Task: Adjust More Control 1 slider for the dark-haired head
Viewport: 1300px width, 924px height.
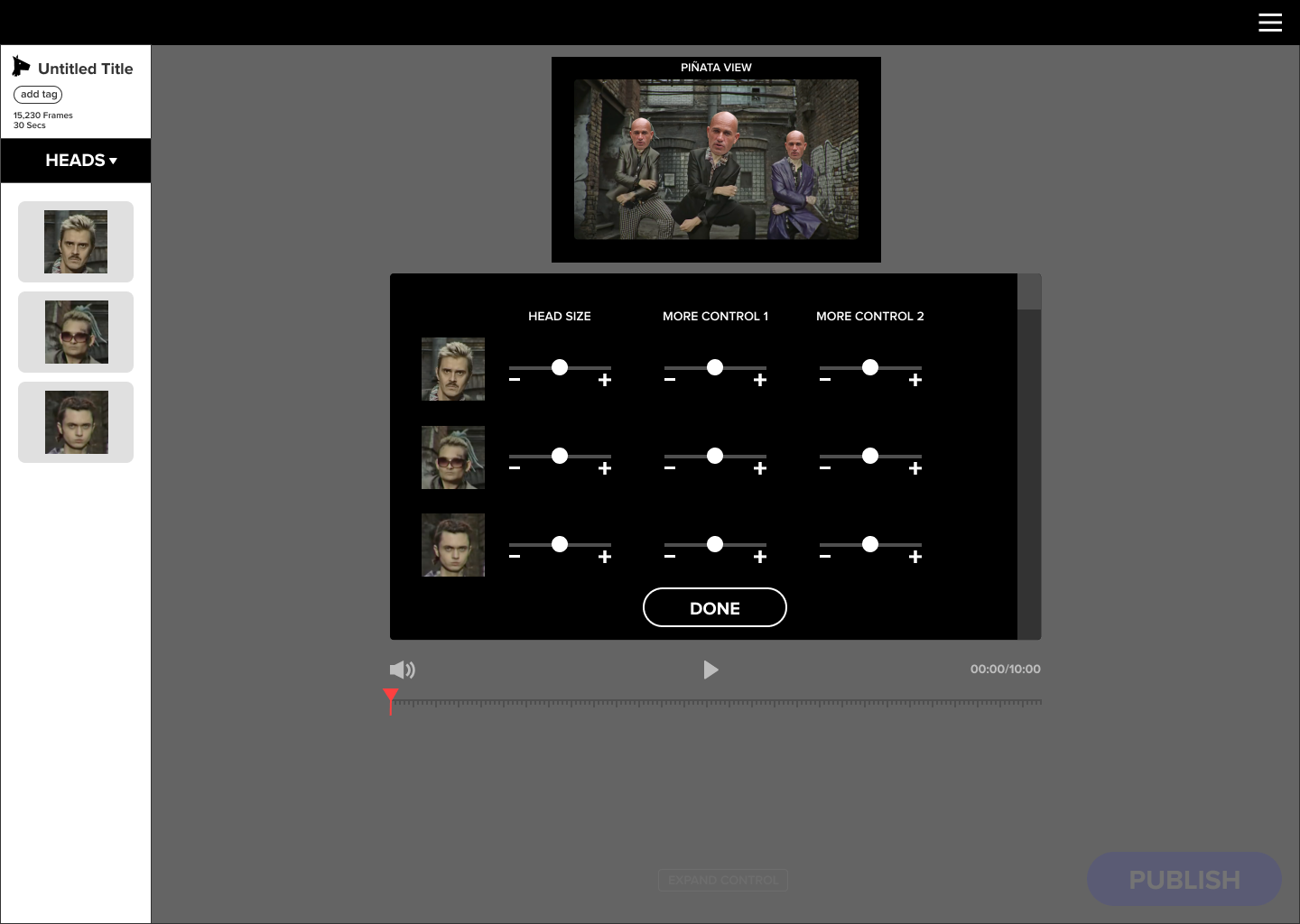Action: coord(715,544)
